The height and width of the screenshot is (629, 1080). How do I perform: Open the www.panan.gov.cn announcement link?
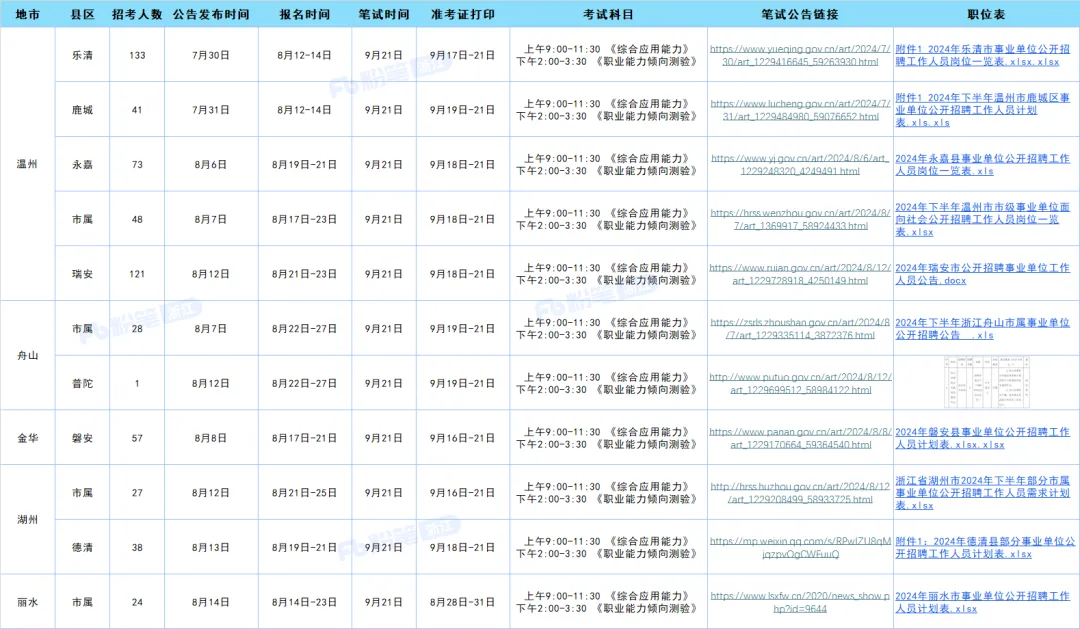[799, 438]
